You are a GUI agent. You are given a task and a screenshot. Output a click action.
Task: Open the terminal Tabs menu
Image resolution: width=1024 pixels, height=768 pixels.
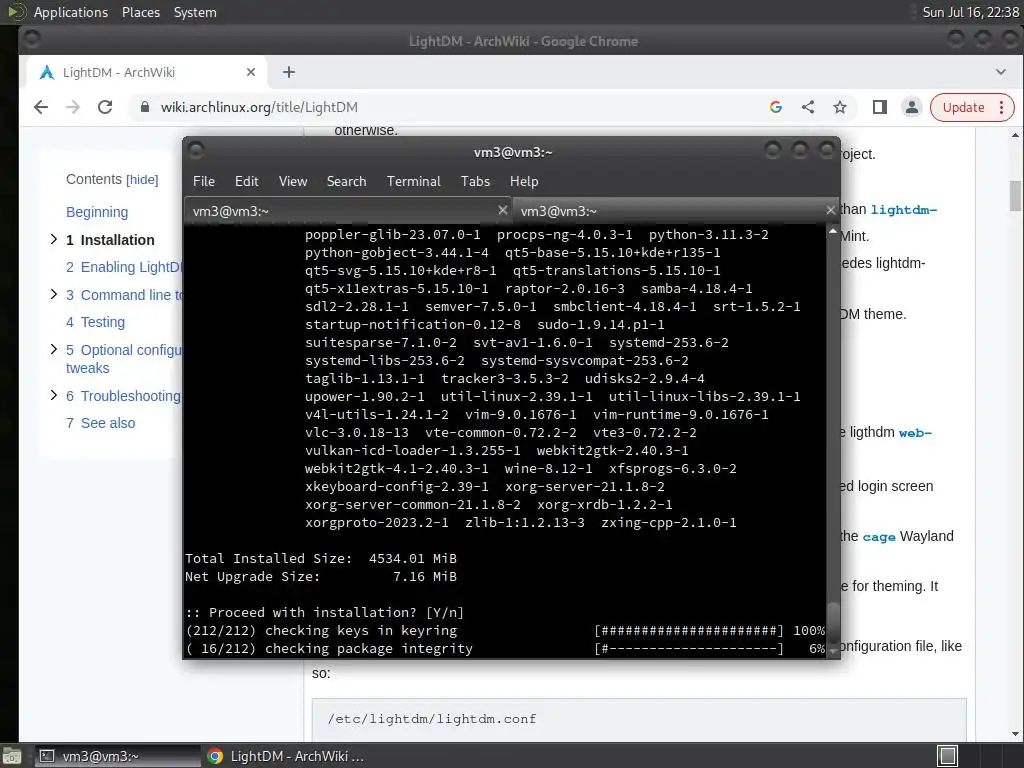pyautogui.click(x=475, y=182)
